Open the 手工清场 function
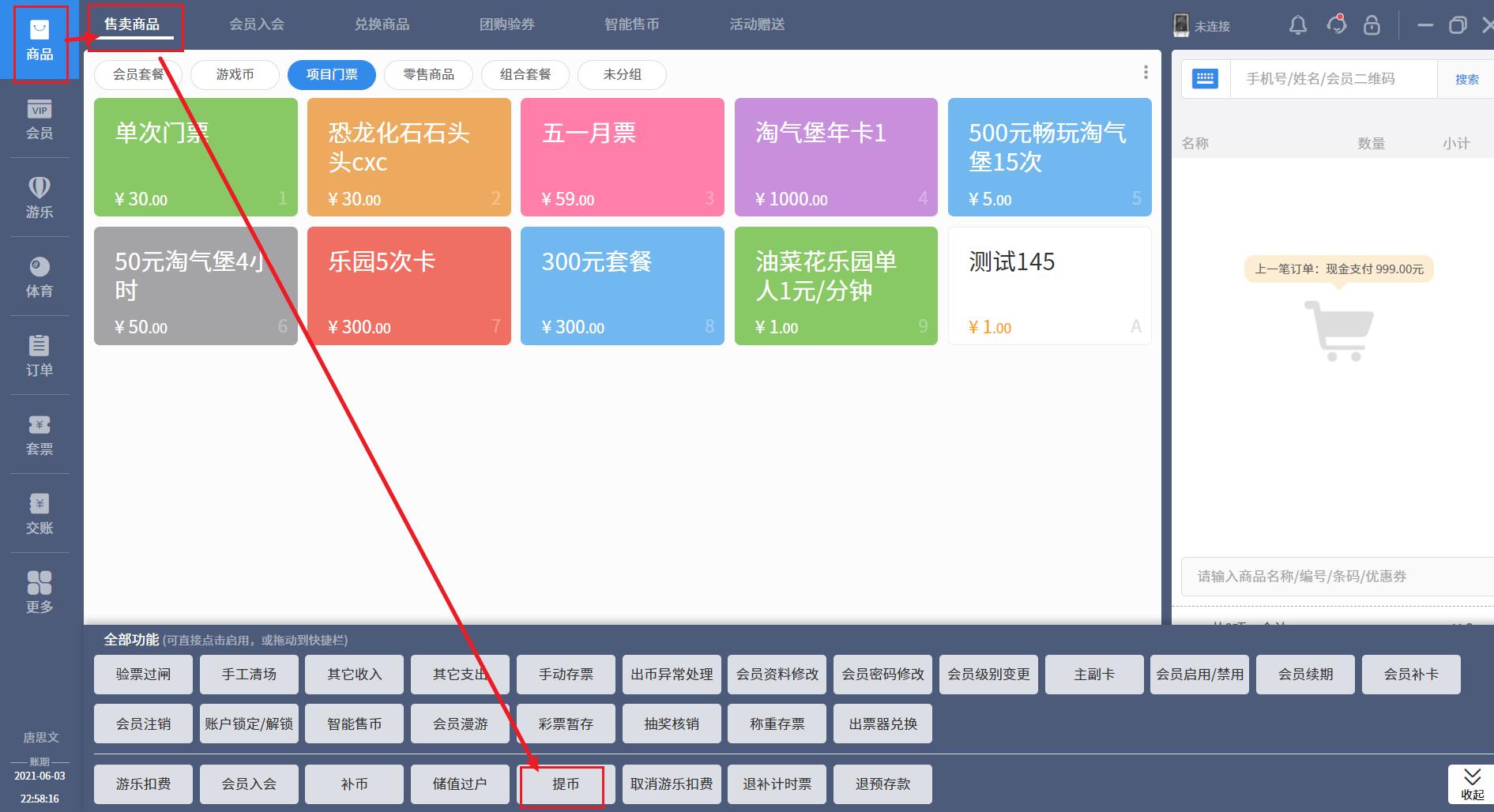Screen dimensions: 1494x812 click(249, 675)
